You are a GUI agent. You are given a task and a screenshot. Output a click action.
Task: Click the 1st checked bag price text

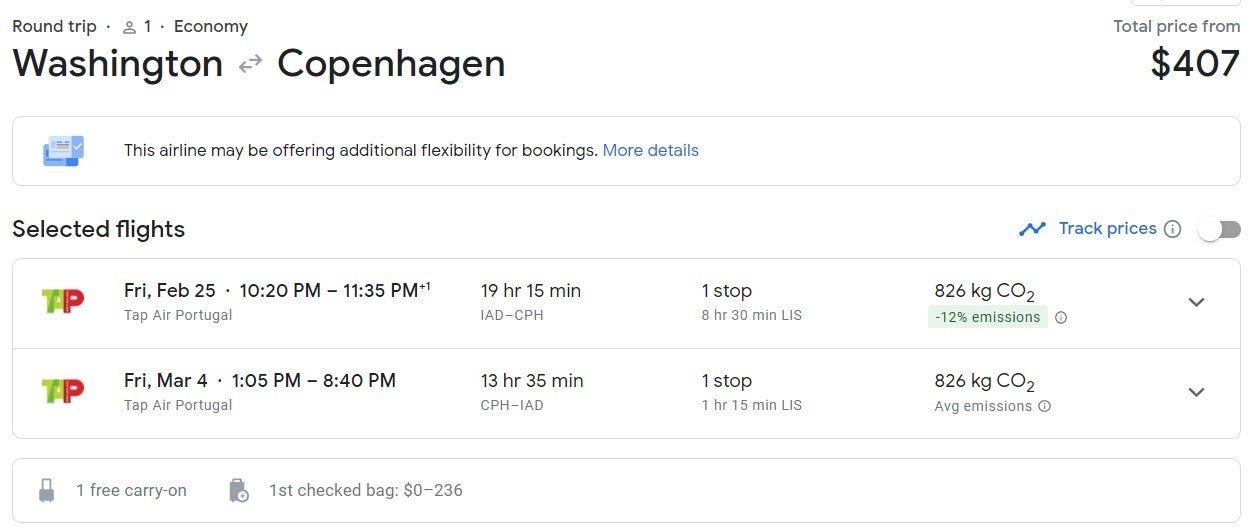[x=366, y=491]
